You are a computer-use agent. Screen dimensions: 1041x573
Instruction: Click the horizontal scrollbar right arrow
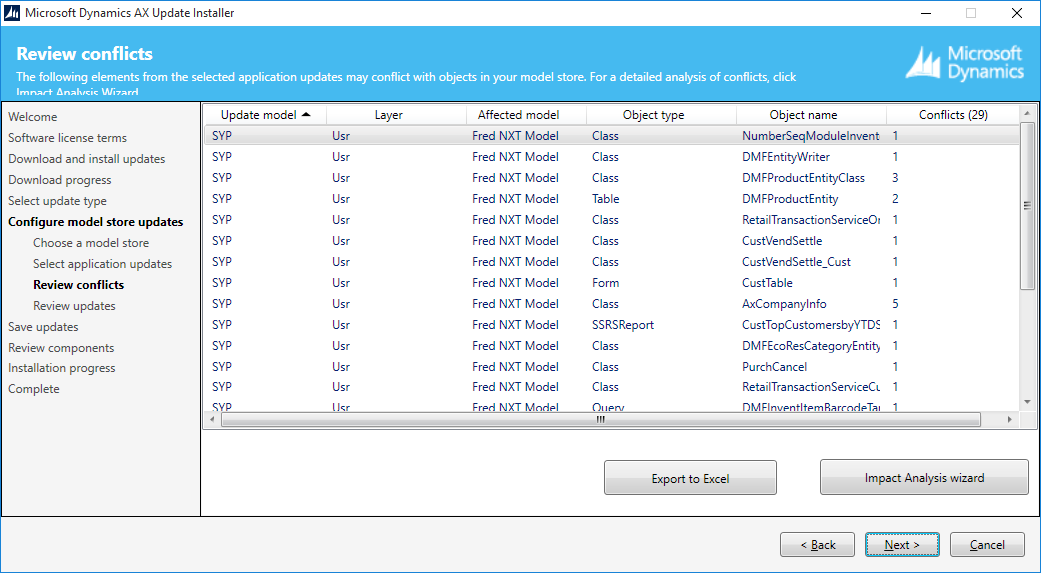pyautogui.click(x=1010, y=420)
